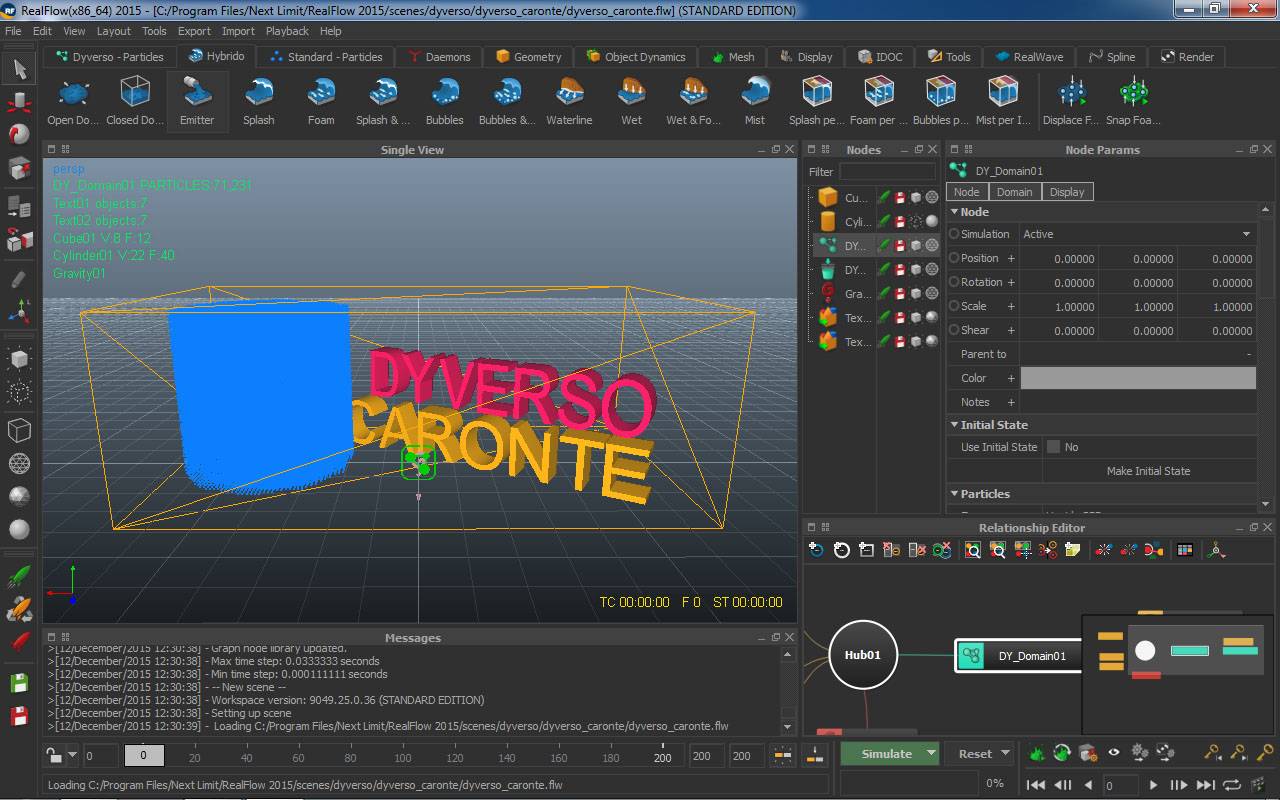
Task: Click Make Initial State button
Action: [x=1148, y=471]
